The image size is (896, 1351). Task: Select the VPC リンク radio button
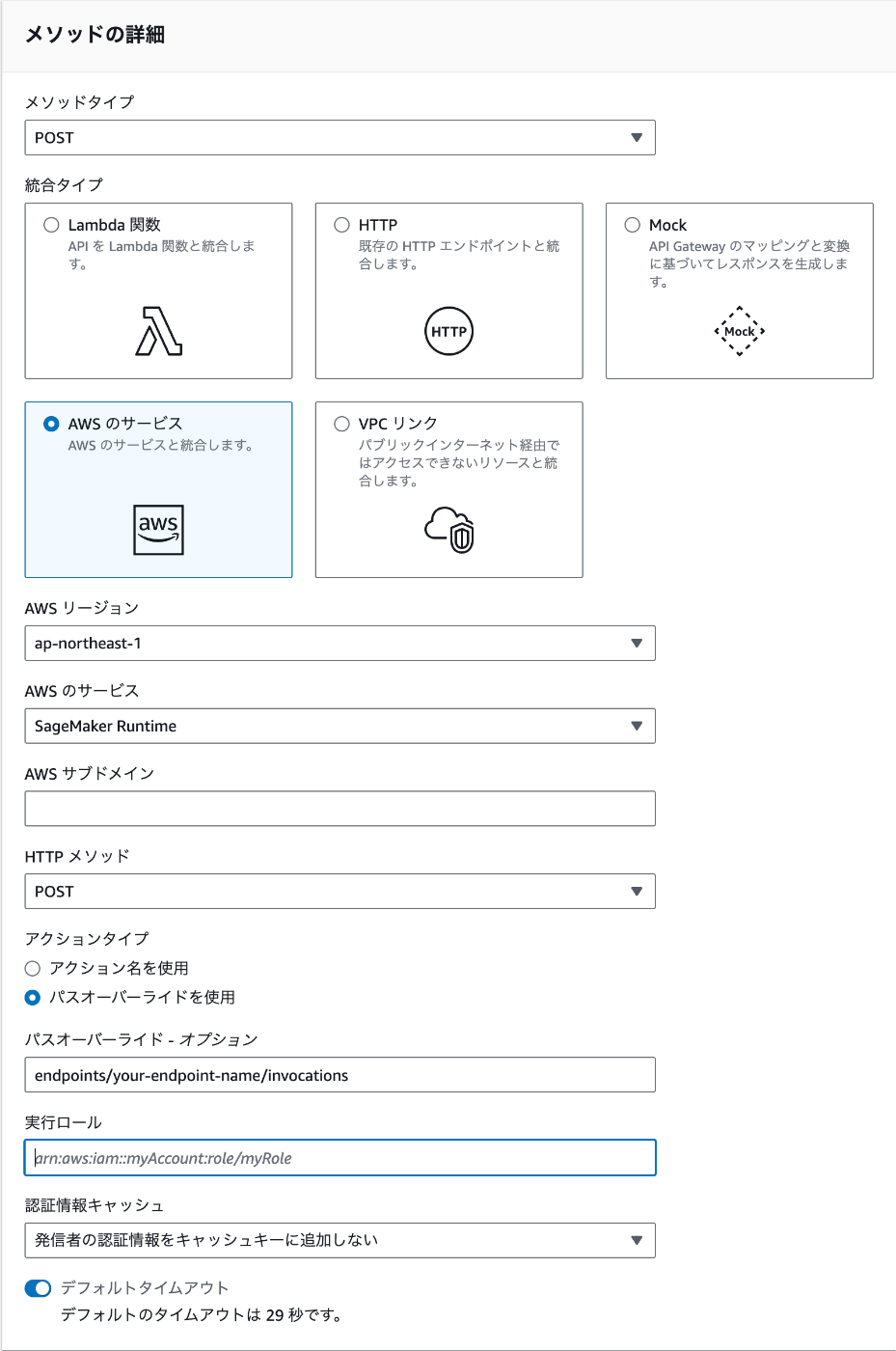coord(342,424)
